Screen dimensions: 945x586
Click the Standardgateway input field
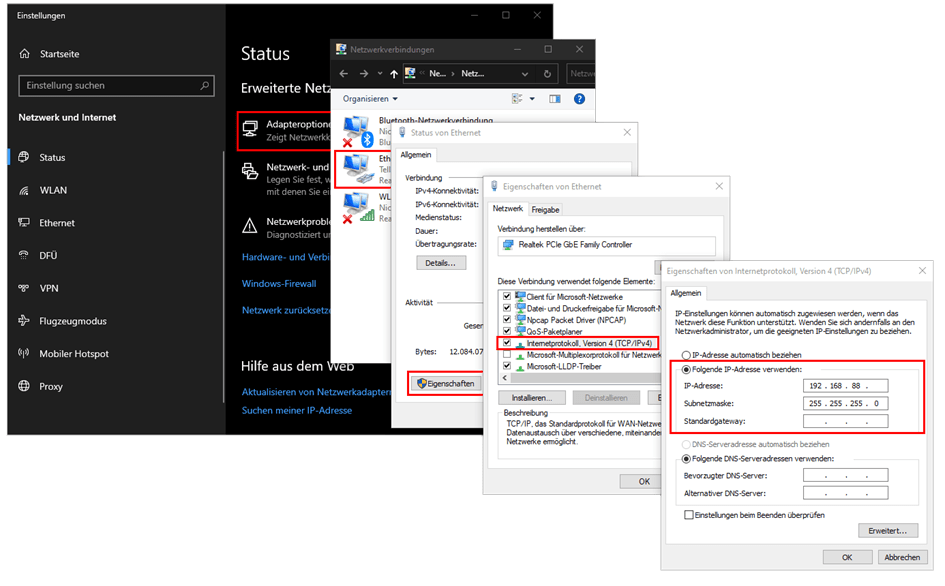[844, 421]
